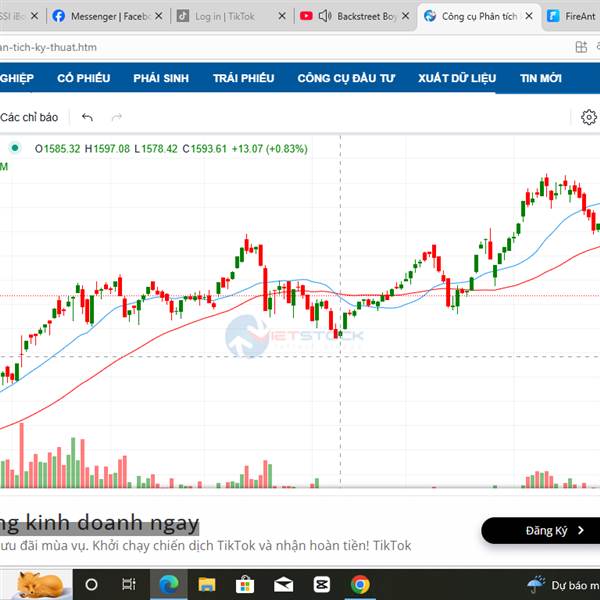Mute the Backstreet Boys tab speaker icon

click(325, 16)
